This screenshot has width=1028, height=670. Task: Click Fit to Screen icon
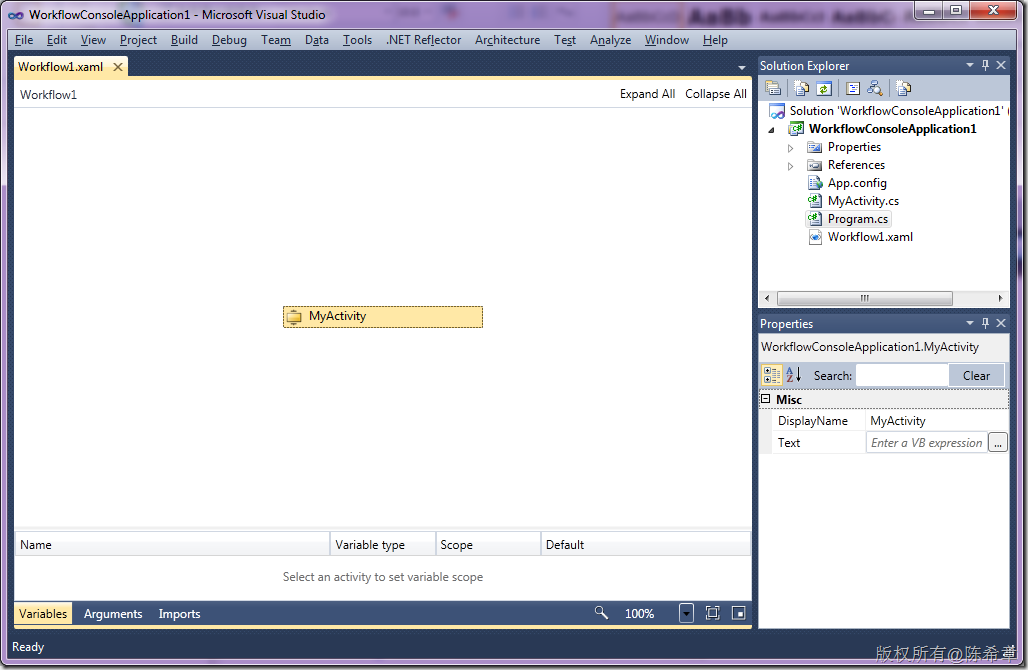click(x=712, y=613)
